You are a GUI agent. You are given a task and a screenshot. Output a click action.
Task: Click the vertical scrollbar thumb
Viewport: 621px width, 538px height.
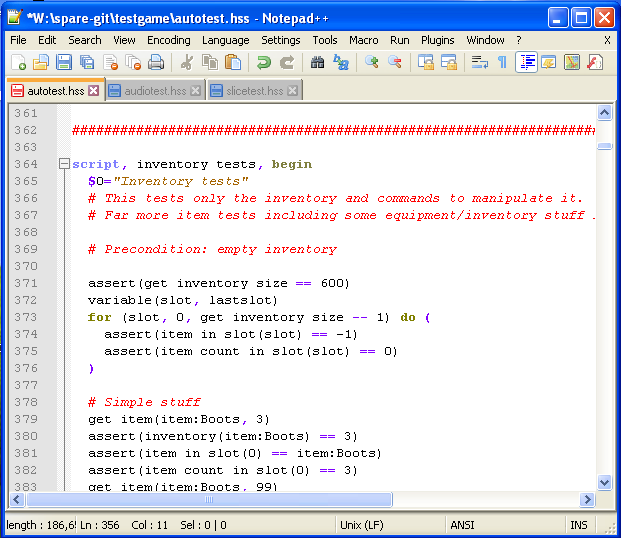(x=604, y=147)
